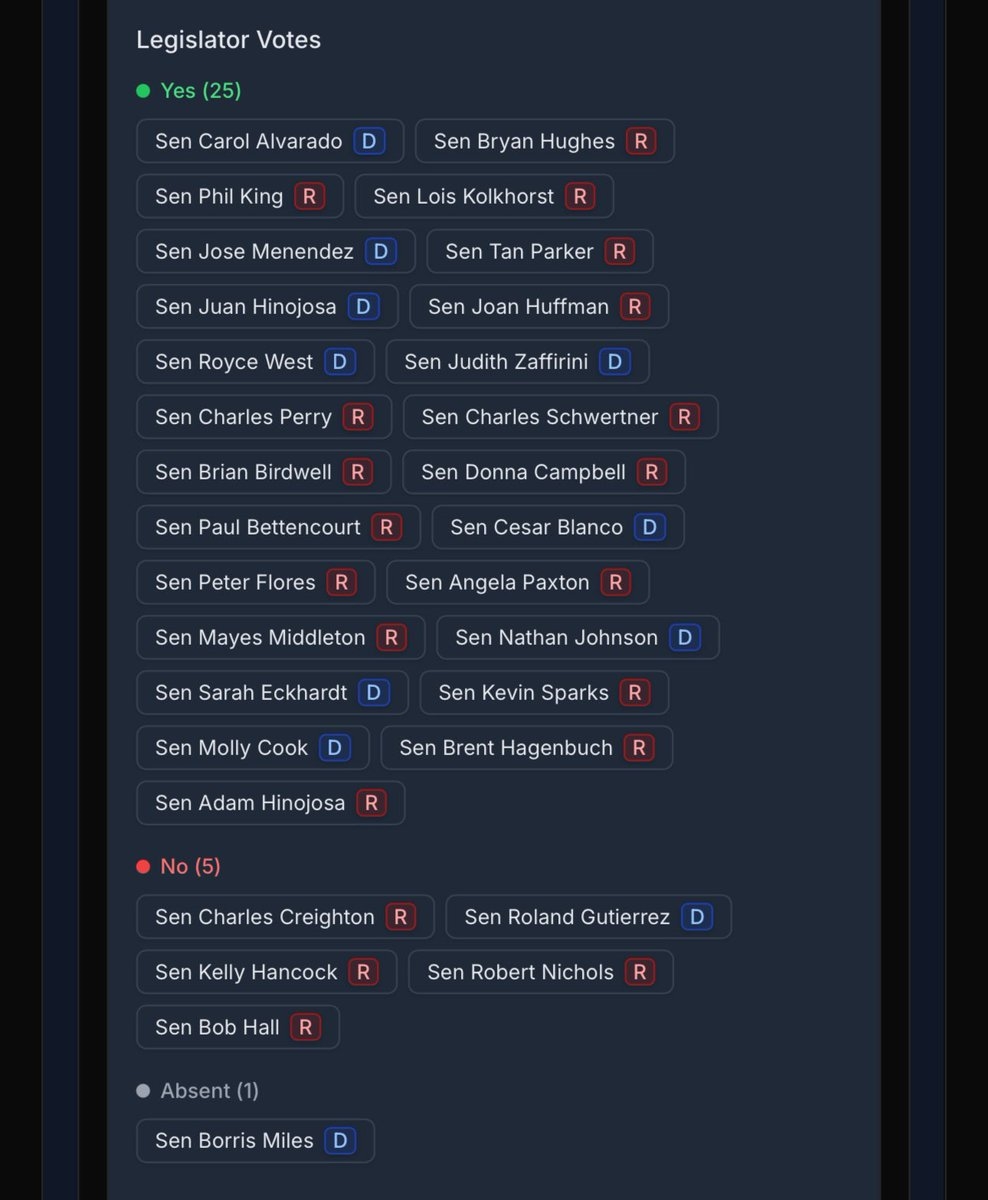Click the R badge next to Kelly Hancock

363,972
